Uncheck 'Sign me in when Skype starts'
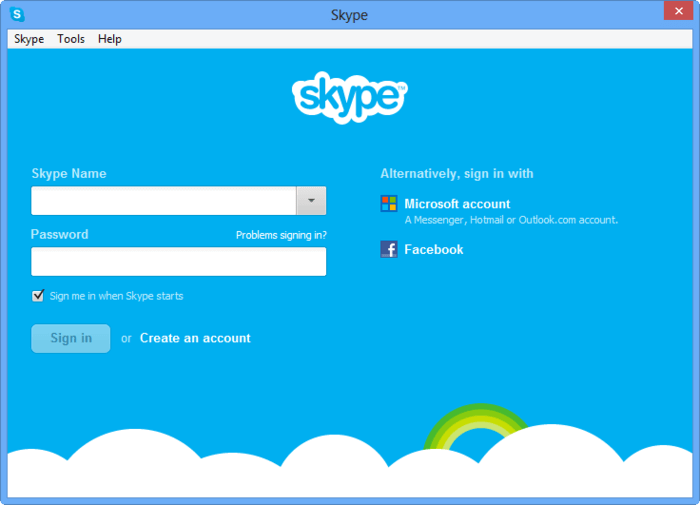Screen dimensions: 700x505 coord(38,296)
